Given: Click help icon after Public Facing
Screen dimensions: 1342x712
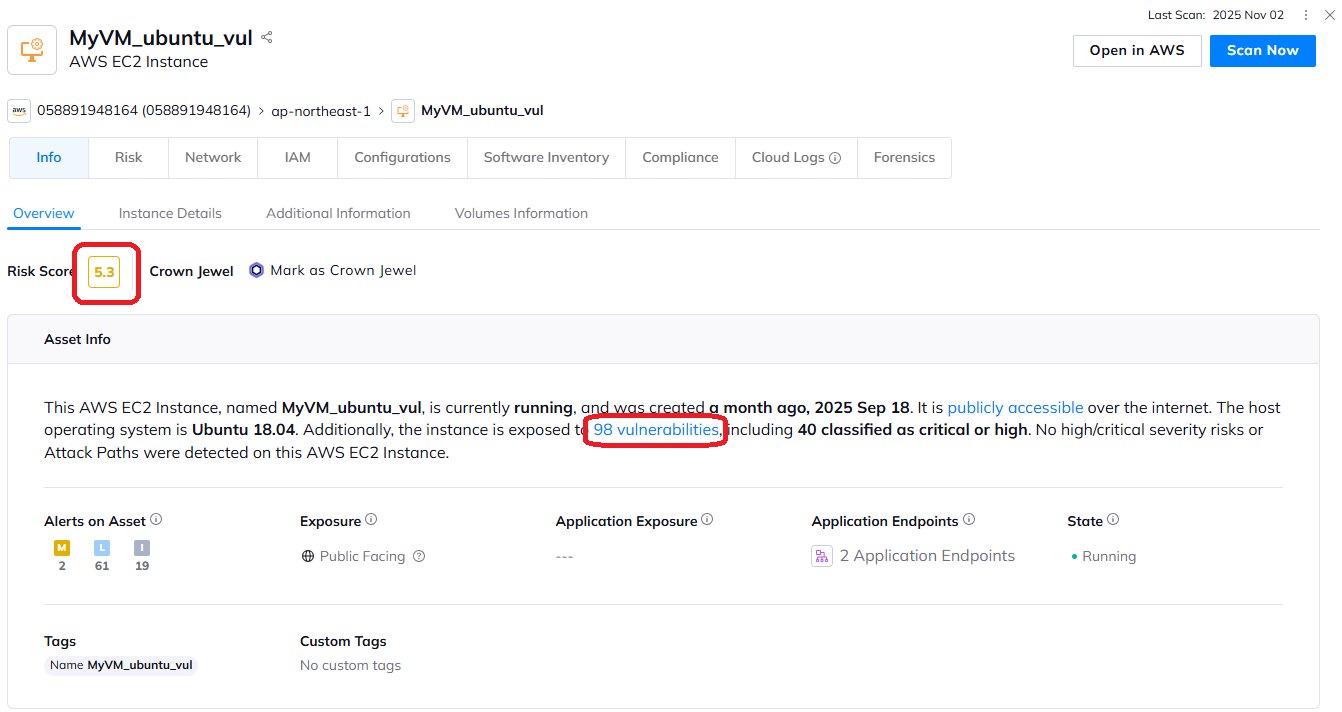Looking at the screenshot, I should [419, 556].
